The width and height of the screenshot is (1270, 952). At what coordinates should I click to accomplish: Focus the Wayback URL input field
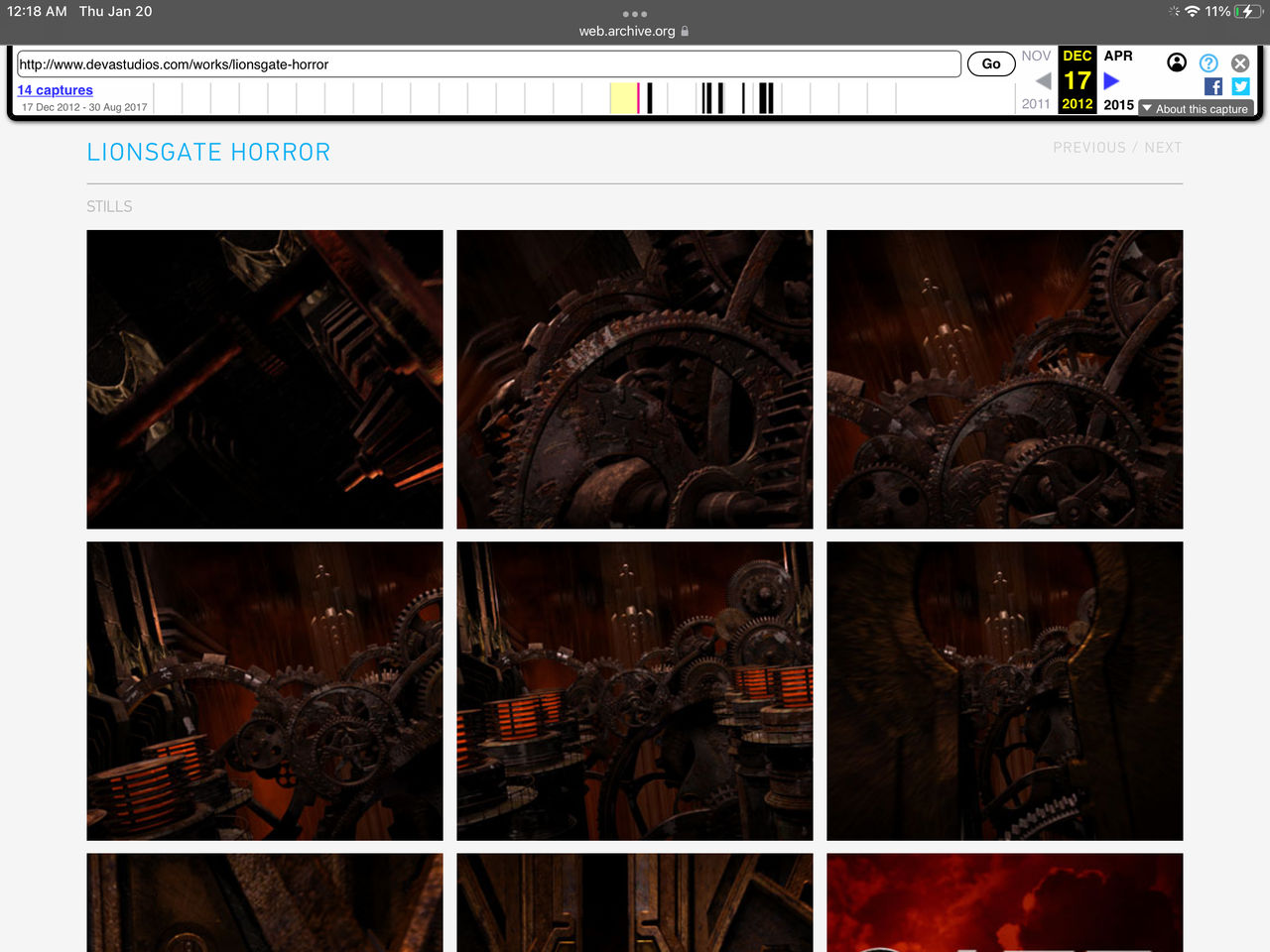[x=489, y=64]
